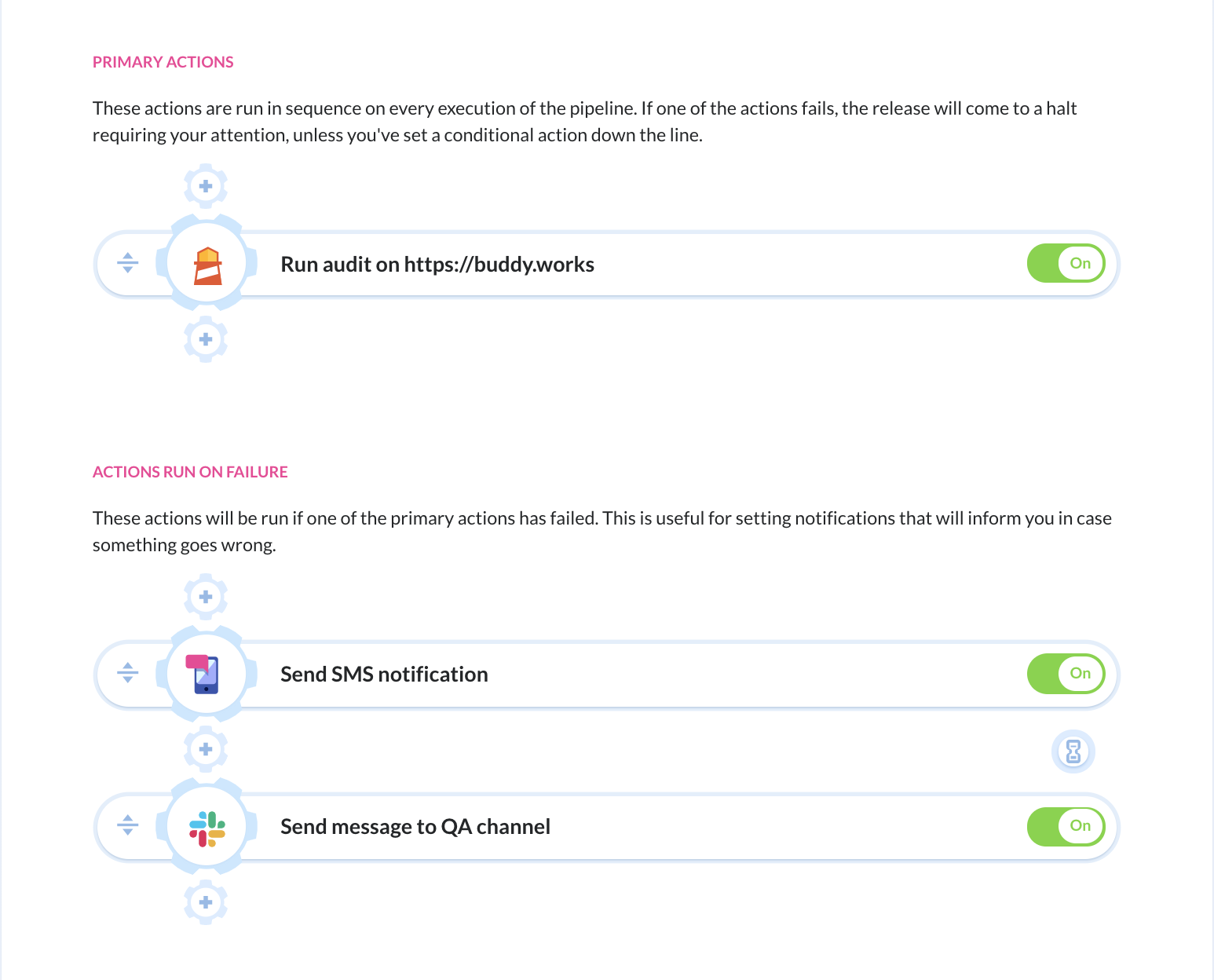Add action below Run audit step
The width and height of the screenshot is (1214, 980).
[x=206, y=339]
